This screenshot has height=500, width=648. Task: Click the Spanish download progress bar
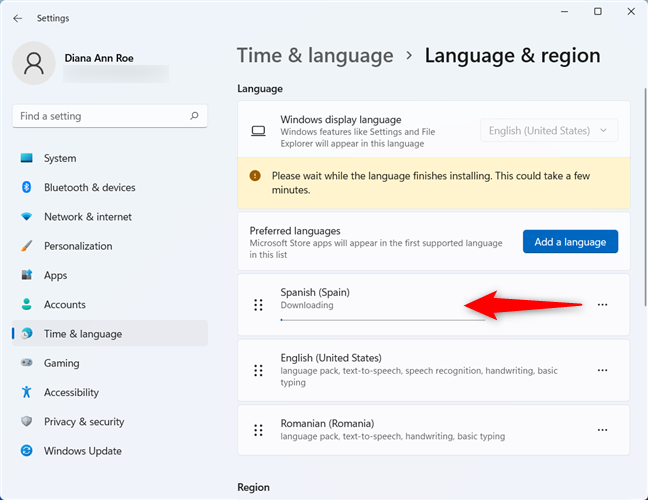point(383,320)
